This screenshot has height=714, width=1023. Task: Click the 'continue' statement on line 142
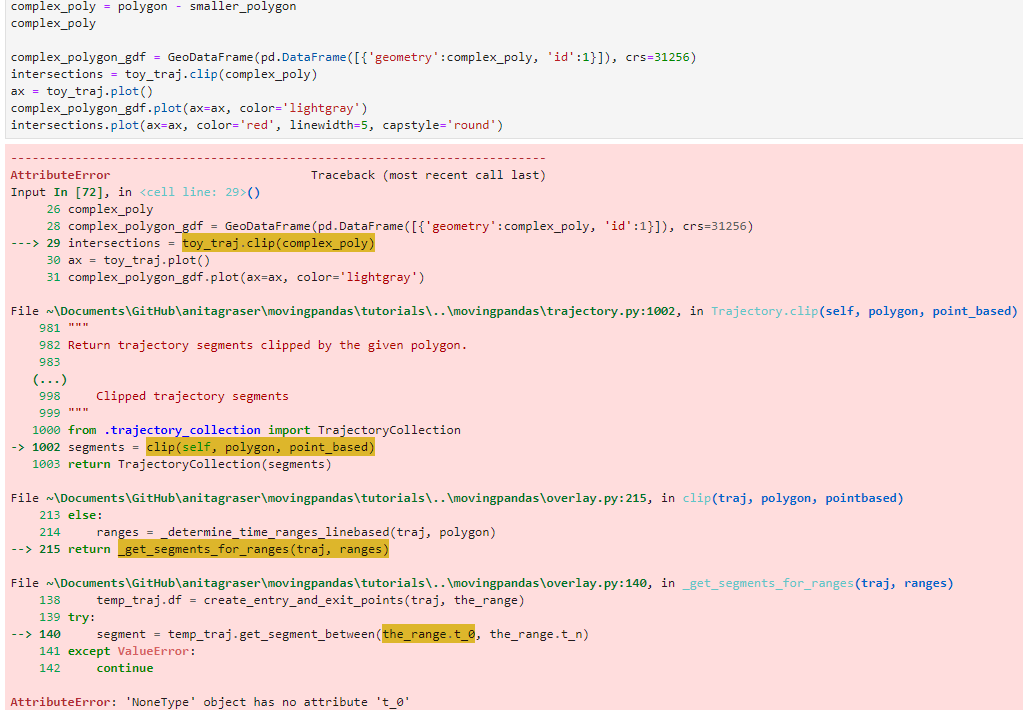tap(125, 668)
